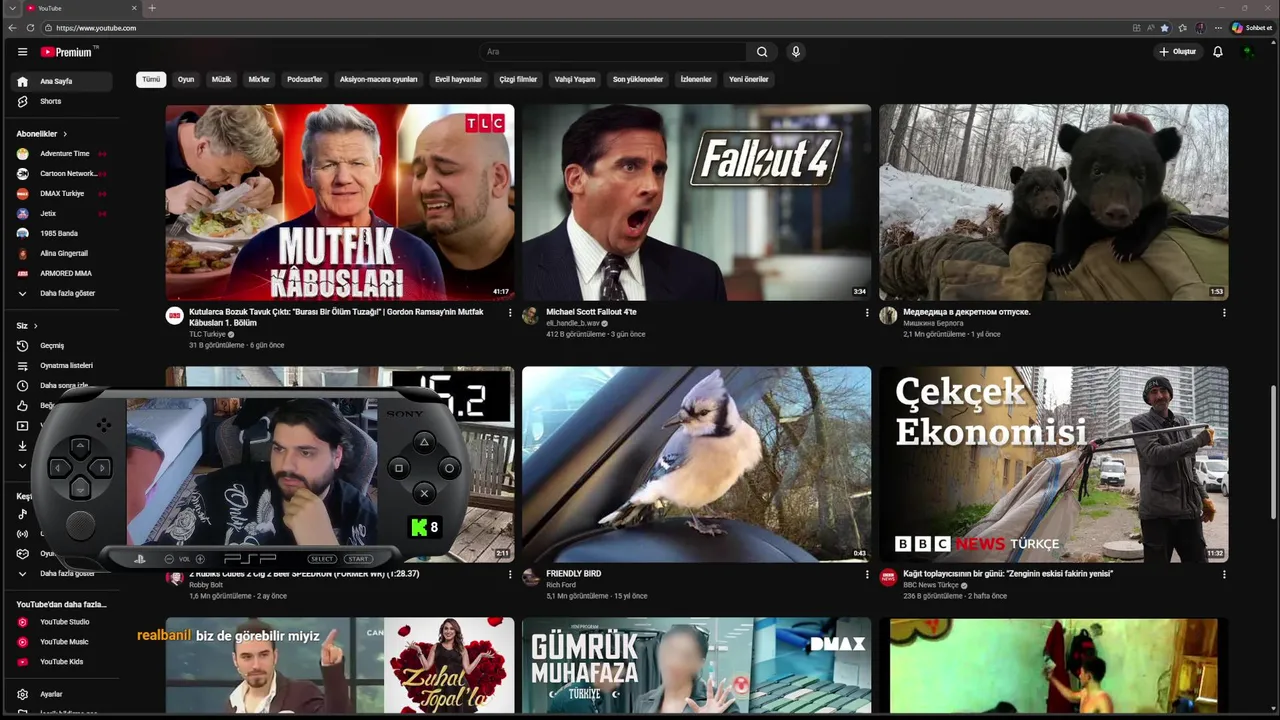Click the address bar URL
Viewport: 1280px width, 720px height.
pyautogui.click(x=96, y=28)
